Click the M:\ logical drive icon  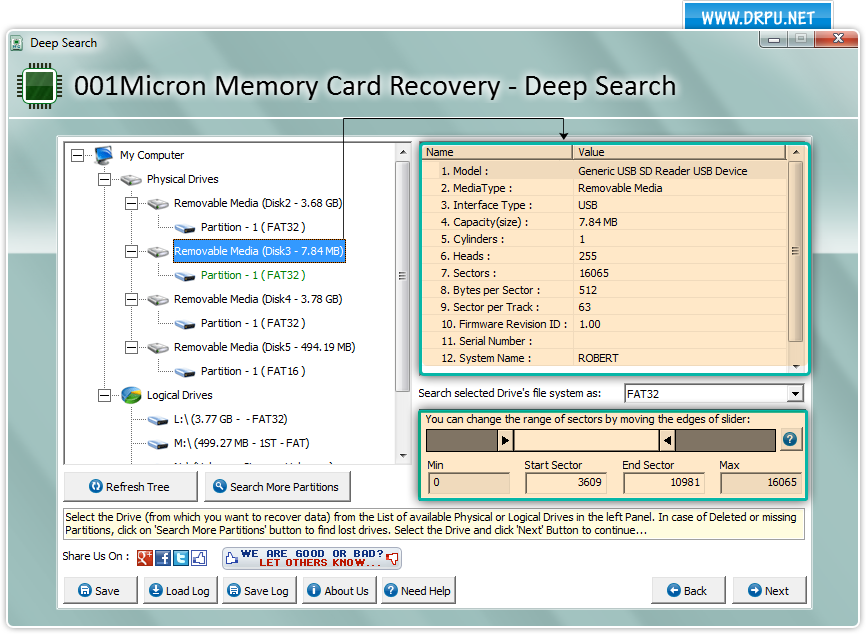[x=158, y=444]
